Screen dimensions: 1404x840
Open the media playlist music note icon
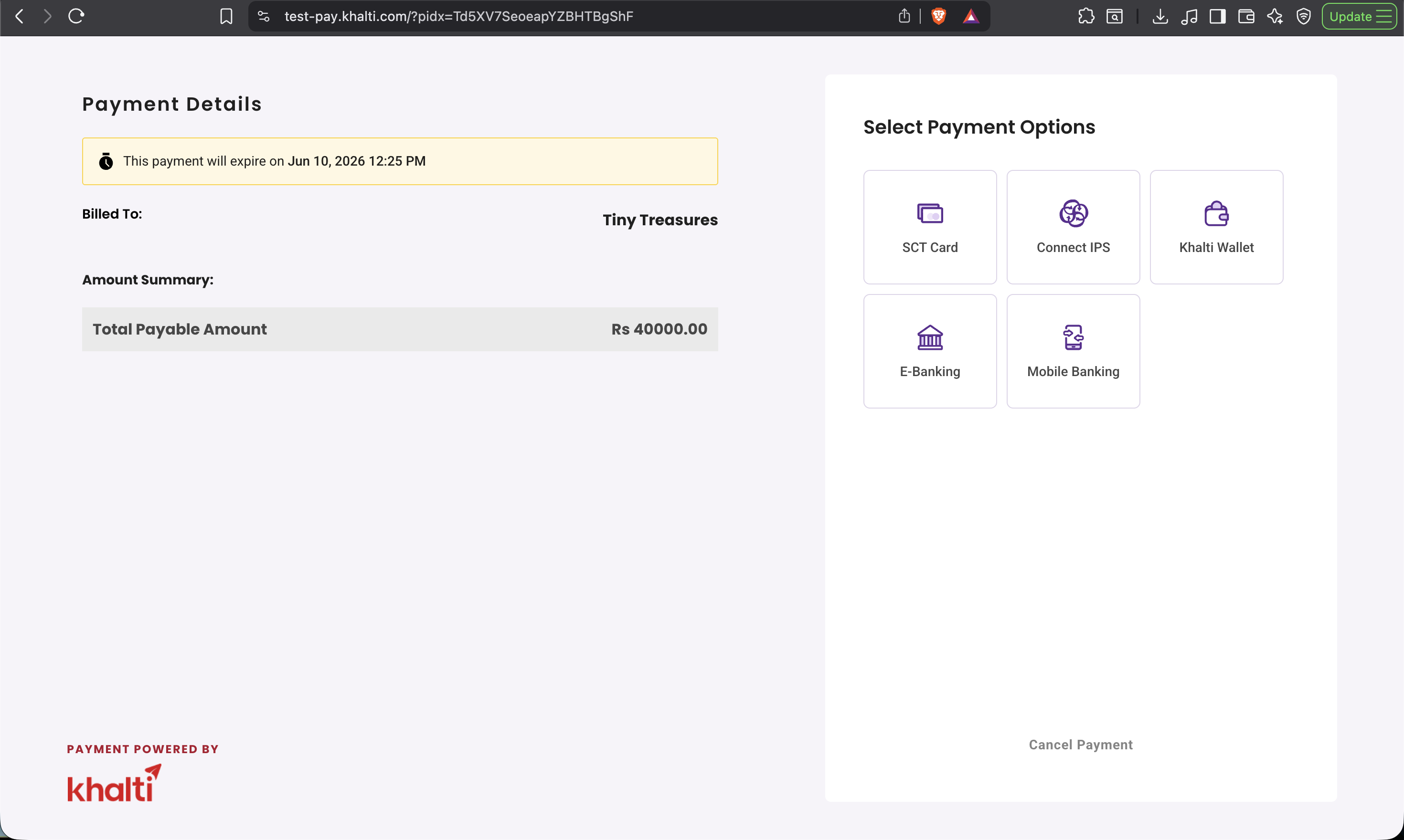[x=1189, y=16]
